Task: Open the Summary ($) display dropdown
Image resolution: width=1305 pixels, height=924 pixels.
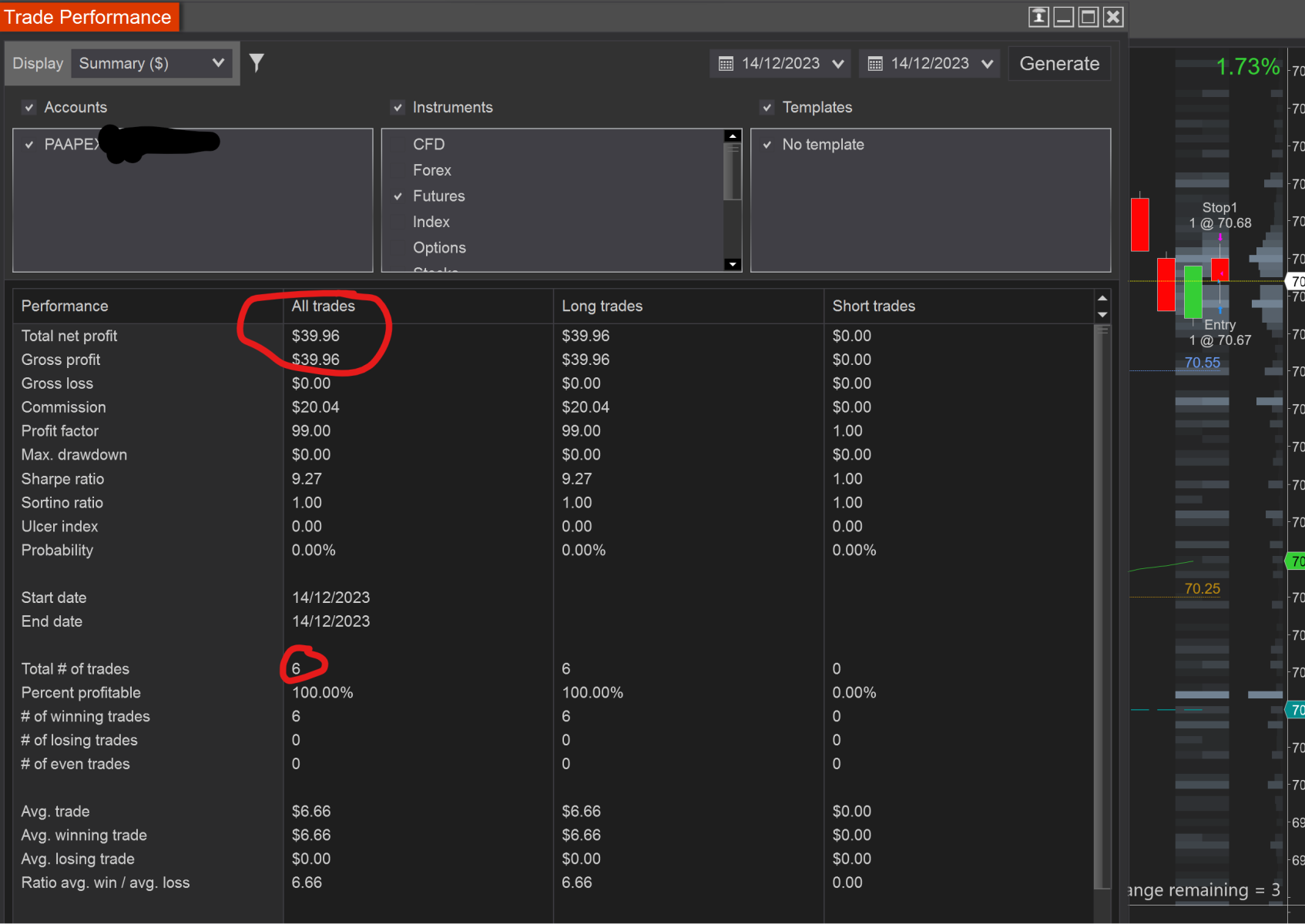Action: tap(151, 63)
